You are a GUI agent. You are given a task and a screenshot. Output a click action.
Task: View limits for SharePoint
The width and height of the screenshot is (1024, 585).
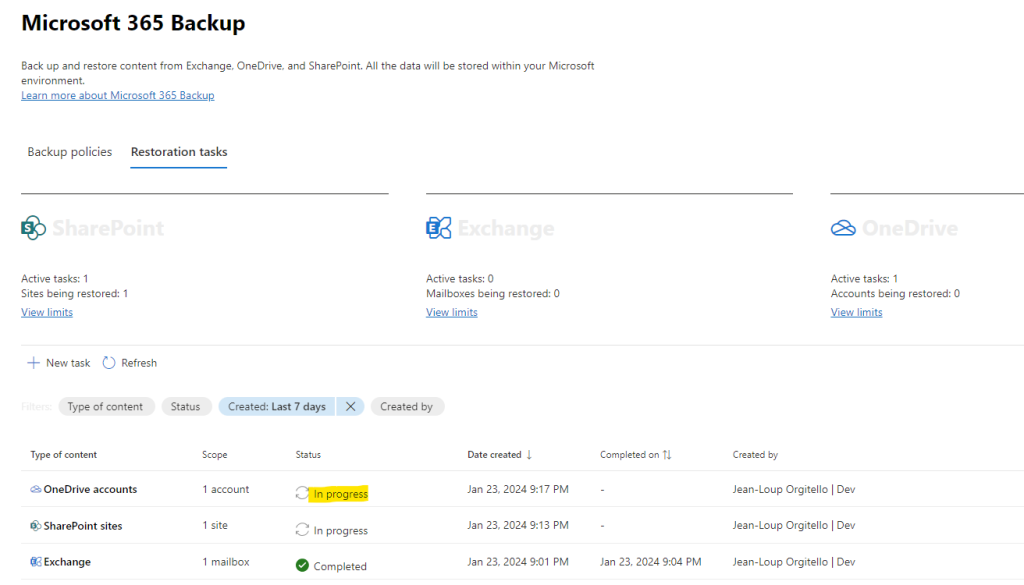pyautogui.click(x=47, y=312)
